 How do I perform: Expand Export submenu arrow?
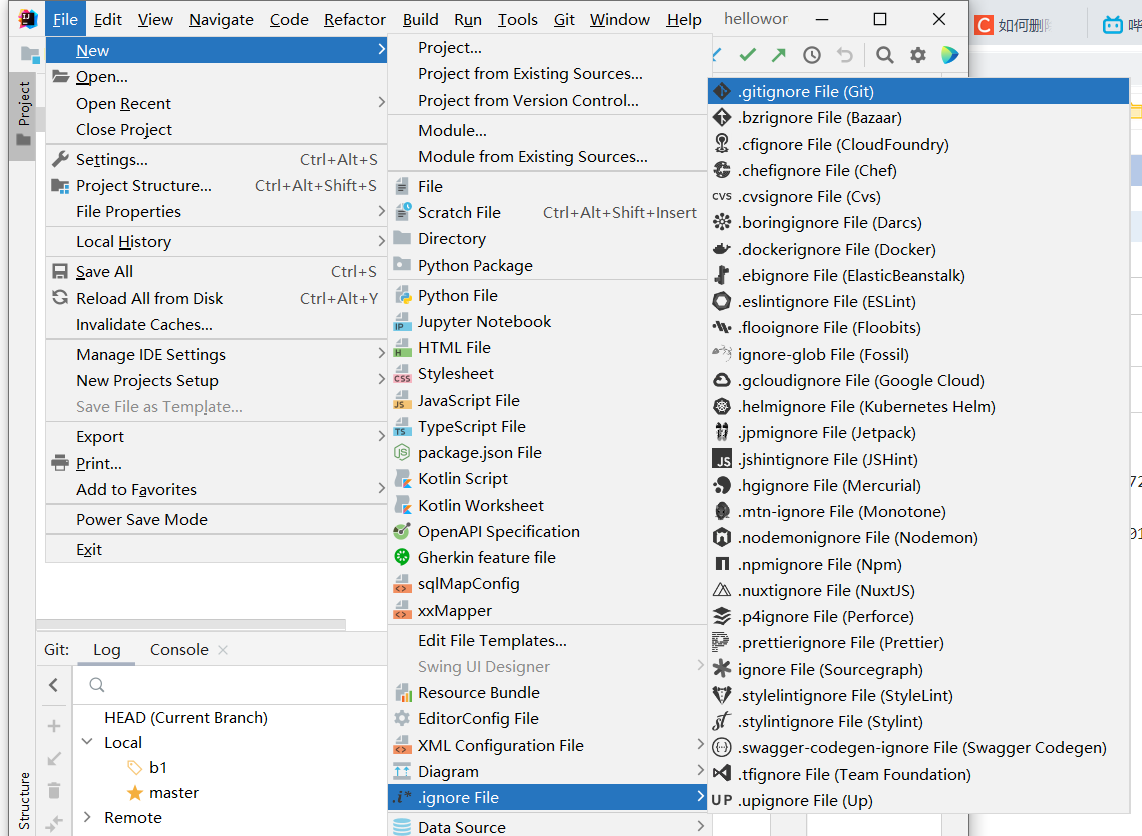click(x=381, y=436)
